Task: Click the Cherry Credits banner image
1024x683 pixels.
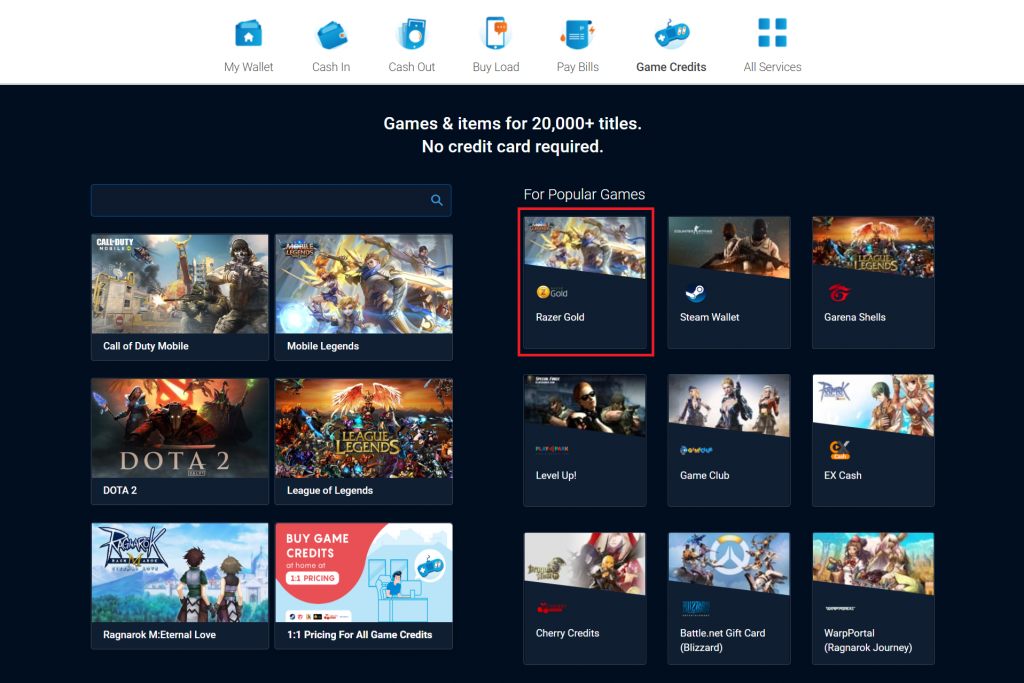Action: click(584, 562)
